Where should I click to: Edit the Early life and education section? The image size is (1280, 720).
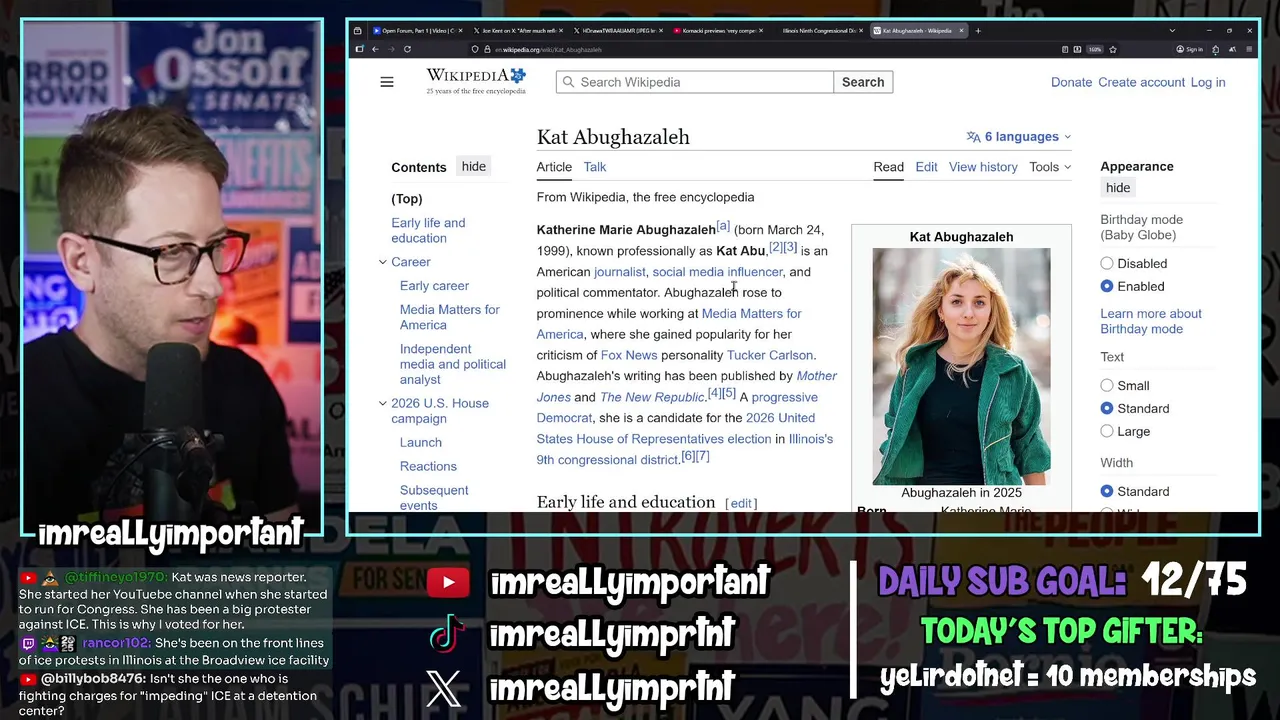(x=741, y=503)
